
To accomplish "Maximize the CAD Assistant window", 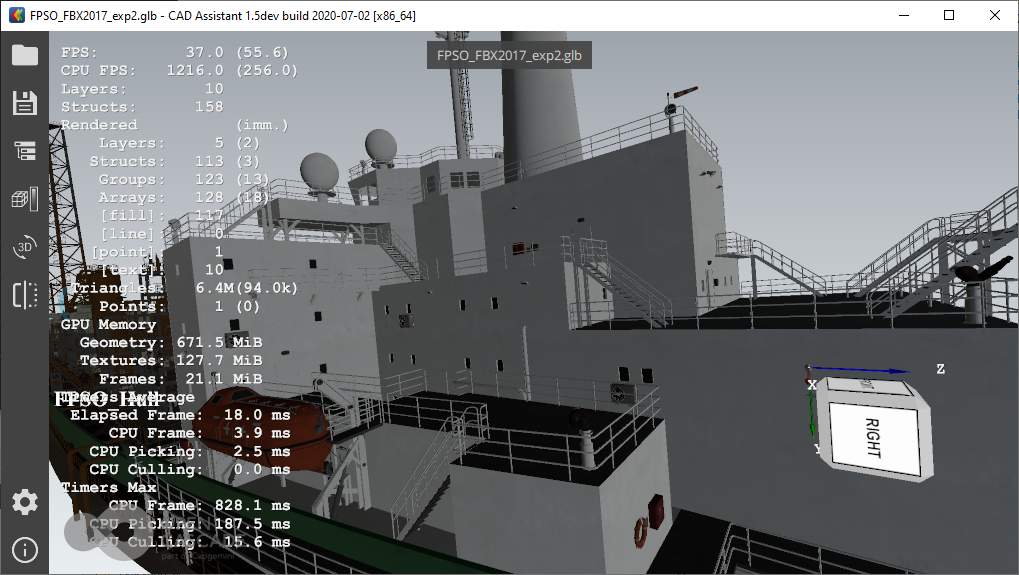I will coord(949,16).
